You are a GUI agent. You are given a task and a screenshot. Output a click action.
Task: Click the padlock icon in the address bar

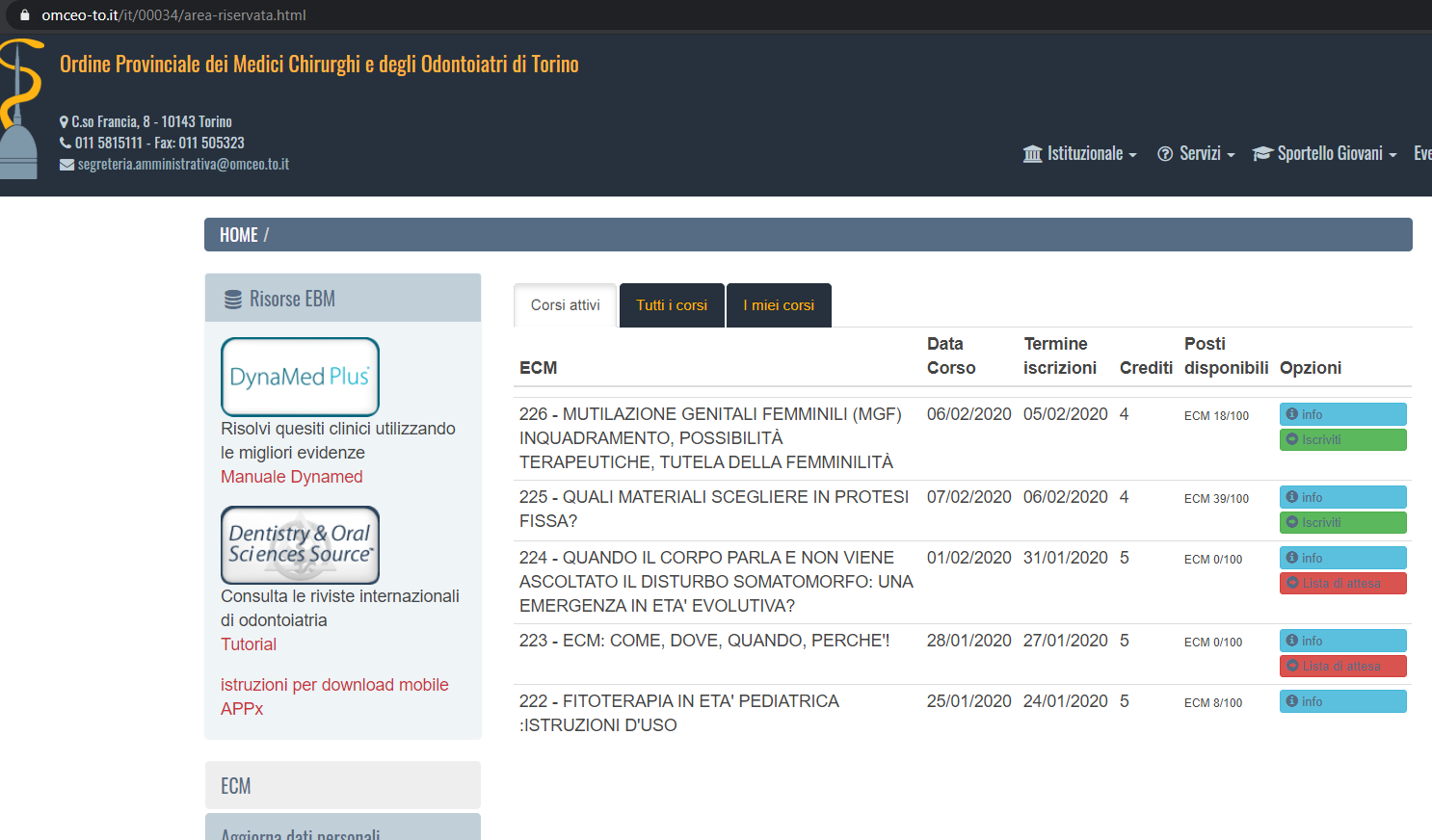click(x=25, y=15)
